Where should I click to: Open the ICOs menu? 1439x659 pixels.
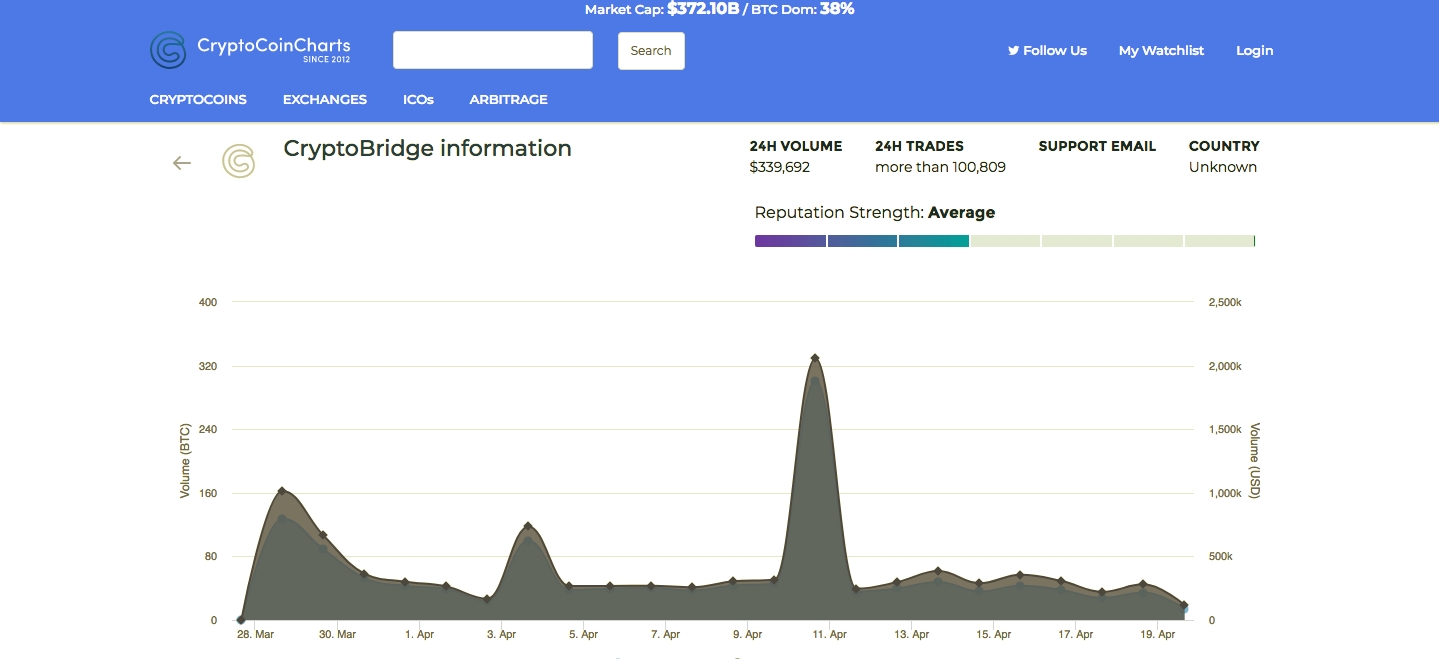418,100
